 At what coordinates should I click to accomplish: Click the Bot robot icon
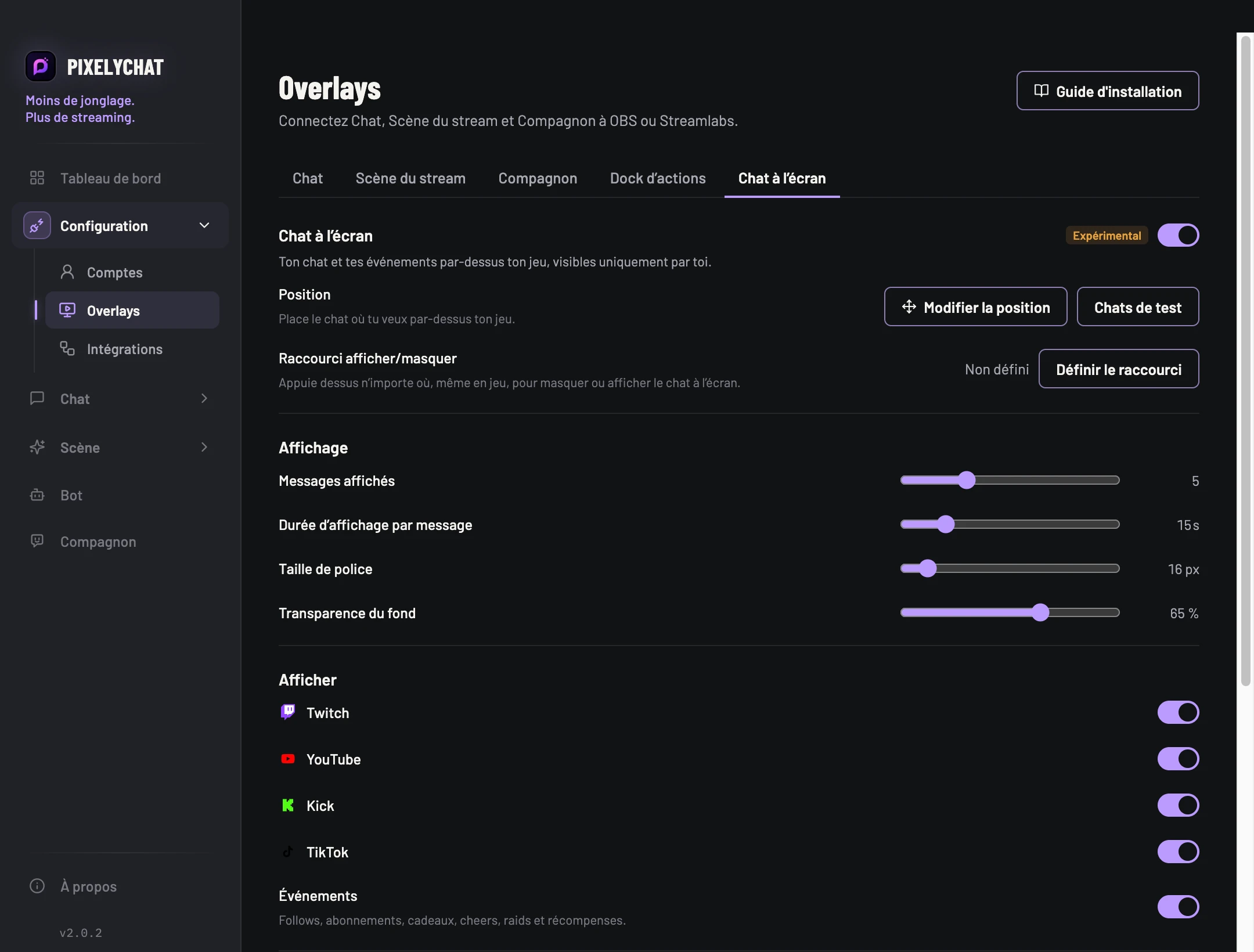[37, 495]
